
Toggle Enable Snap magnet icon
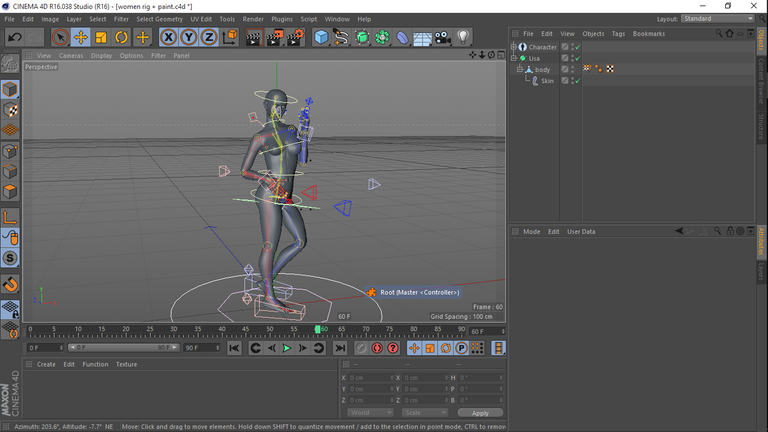pyautogui.click(x=10, y=284)
